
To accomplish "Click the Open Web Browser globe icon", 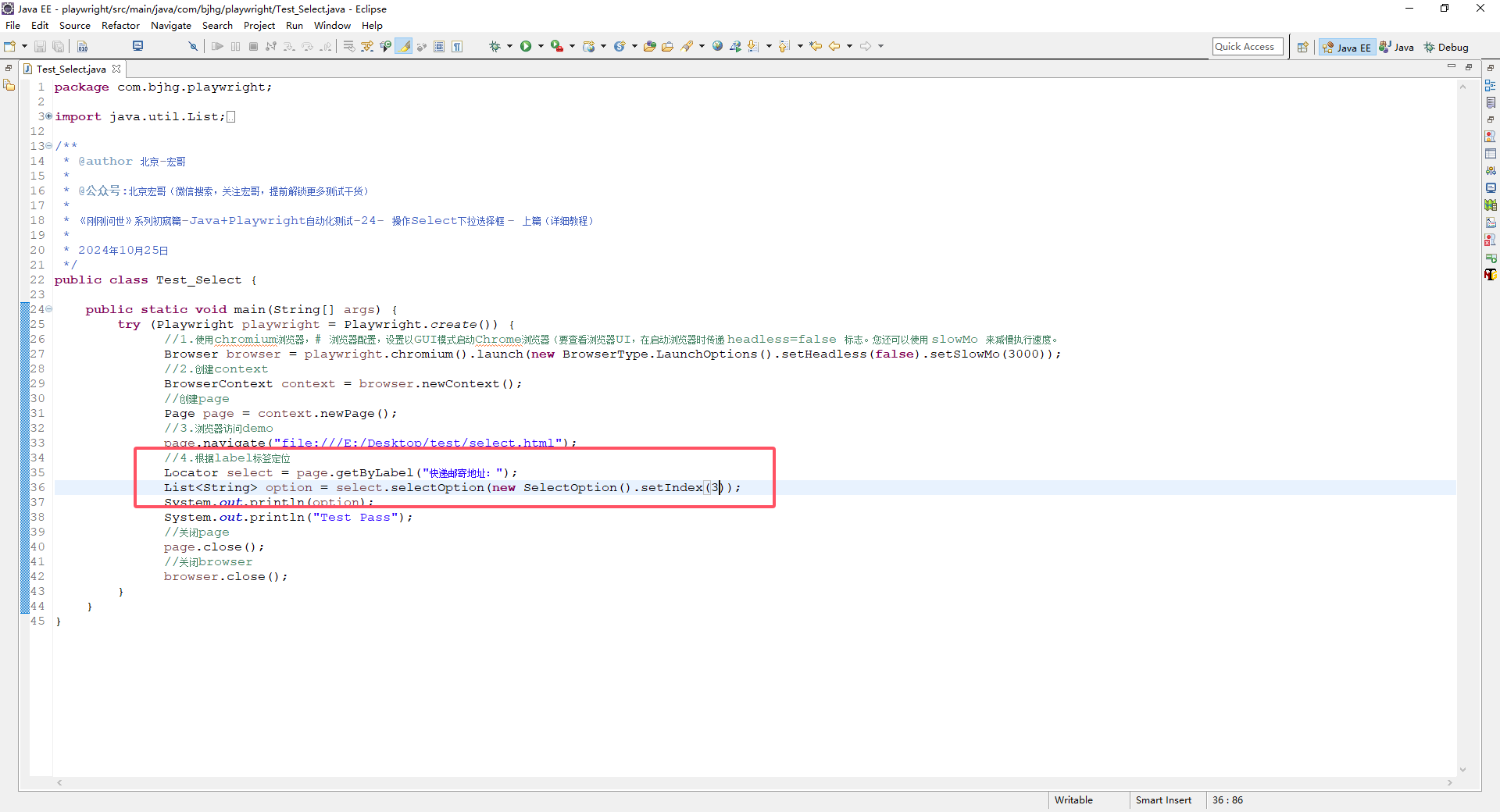I will click(x=717, y=47).
